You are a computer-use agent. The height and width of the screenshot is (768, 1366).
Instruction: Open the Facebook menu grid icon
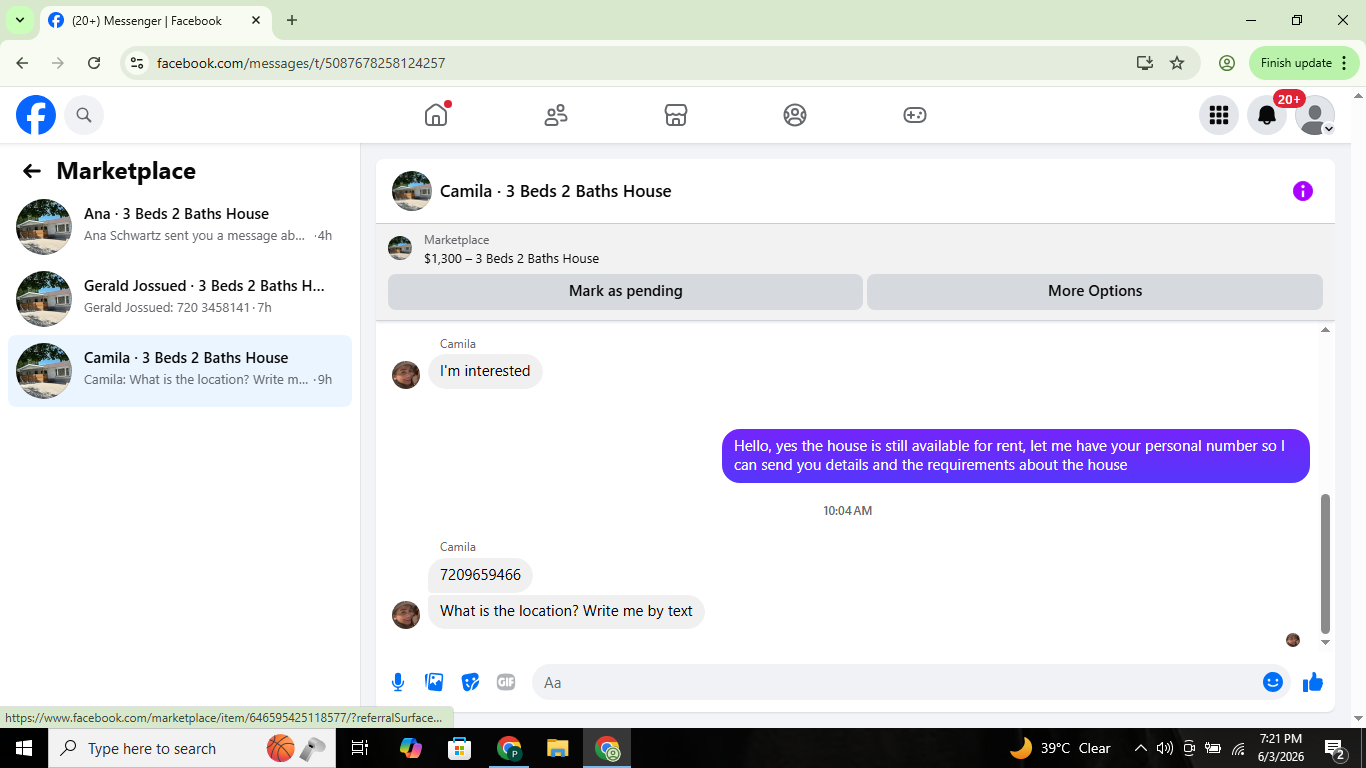click(x=1218, y=115)
